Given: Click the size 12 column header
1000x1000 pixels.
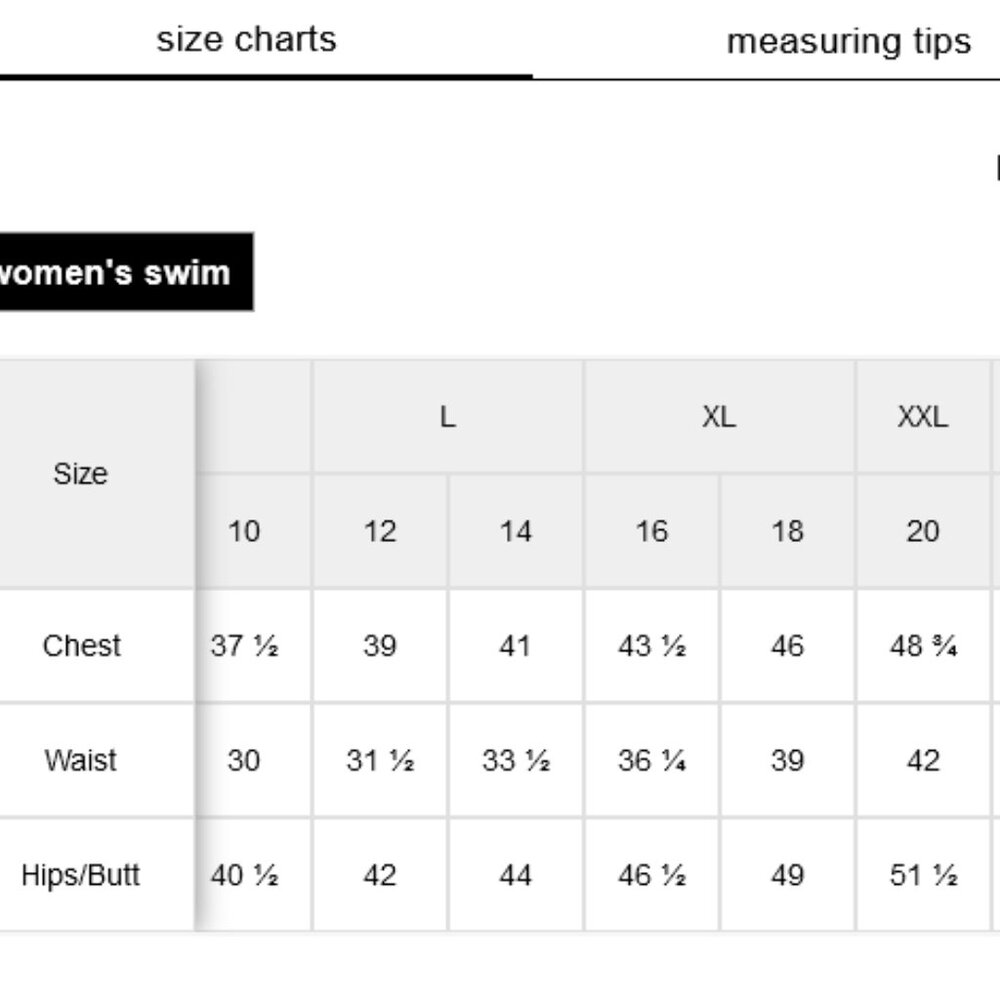Looking at the screenshot, I should click(x=380, y=531).
